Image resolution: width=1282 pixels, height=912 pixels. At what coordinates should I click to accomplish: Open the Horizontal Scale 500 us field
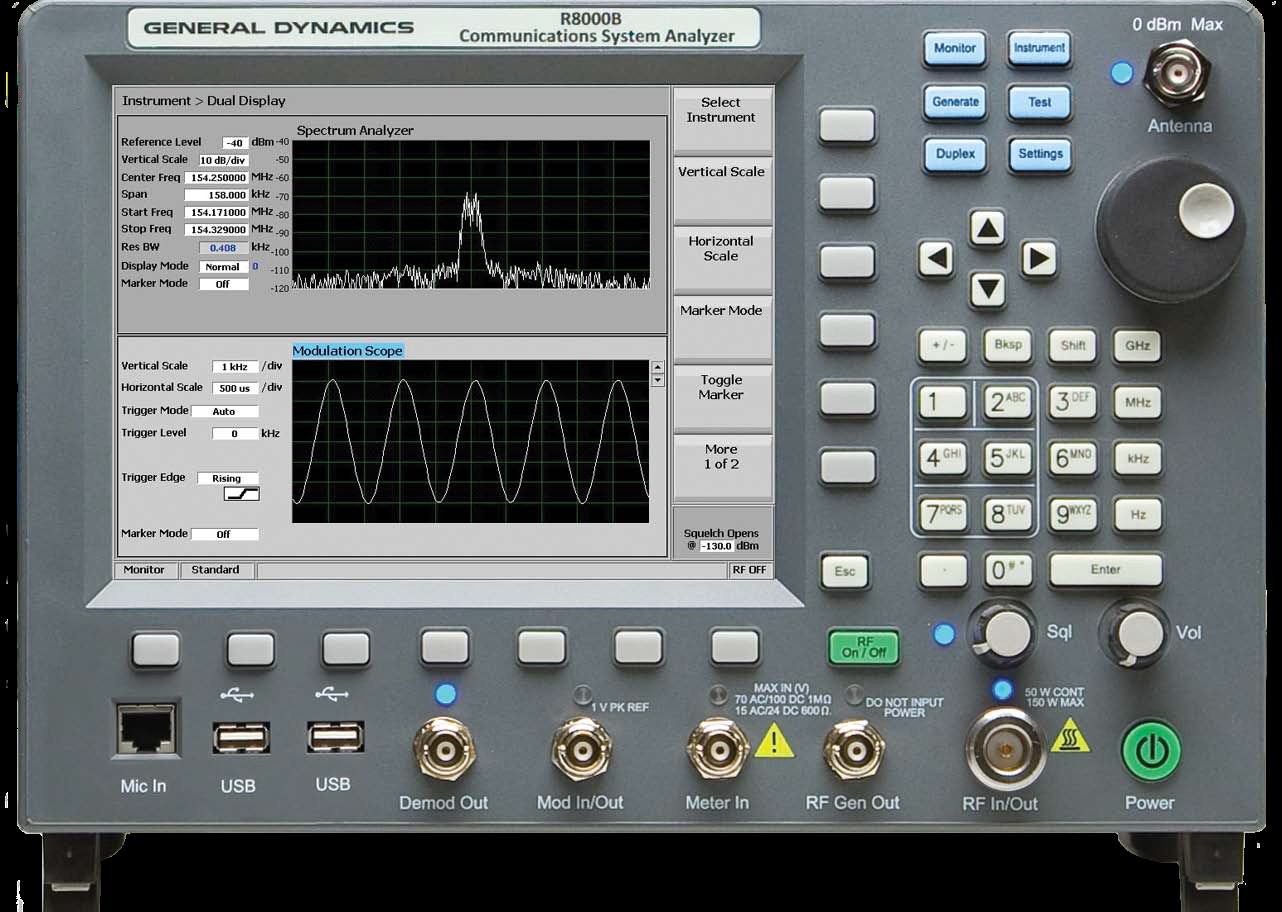click(x=235, y=388)
